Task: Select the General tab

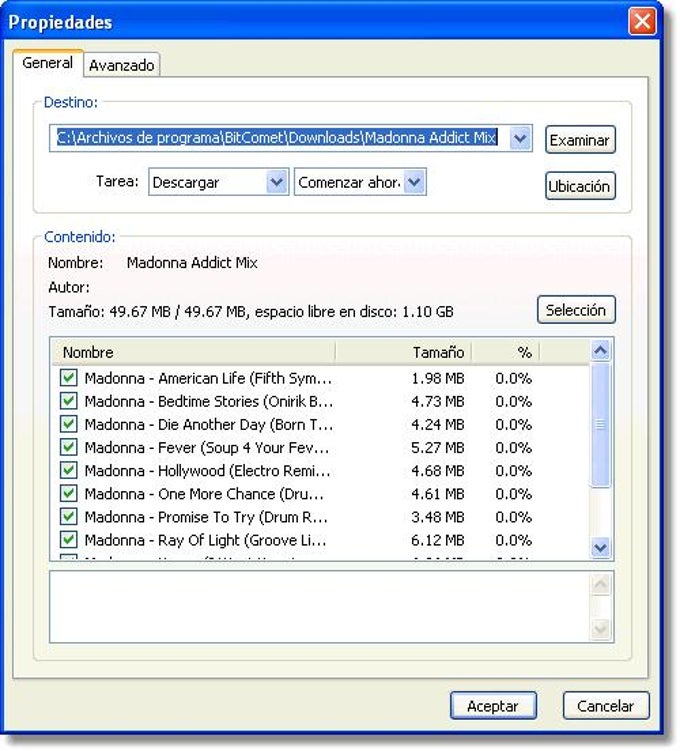Action: [48, 63]
